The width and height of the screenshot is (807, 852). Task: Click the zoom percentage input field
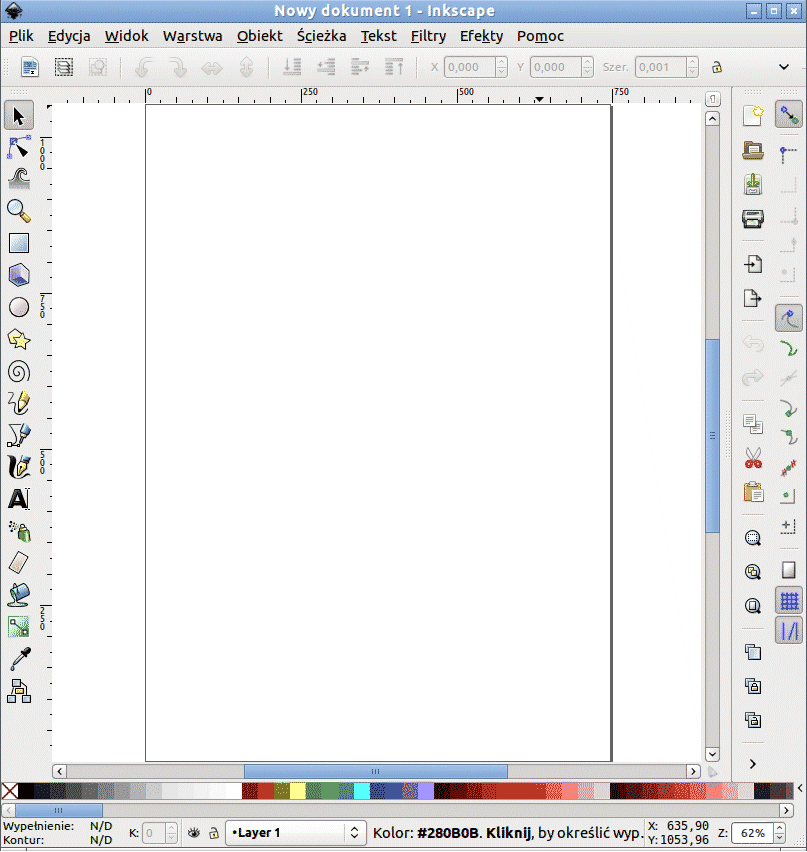tap(752, 832)
